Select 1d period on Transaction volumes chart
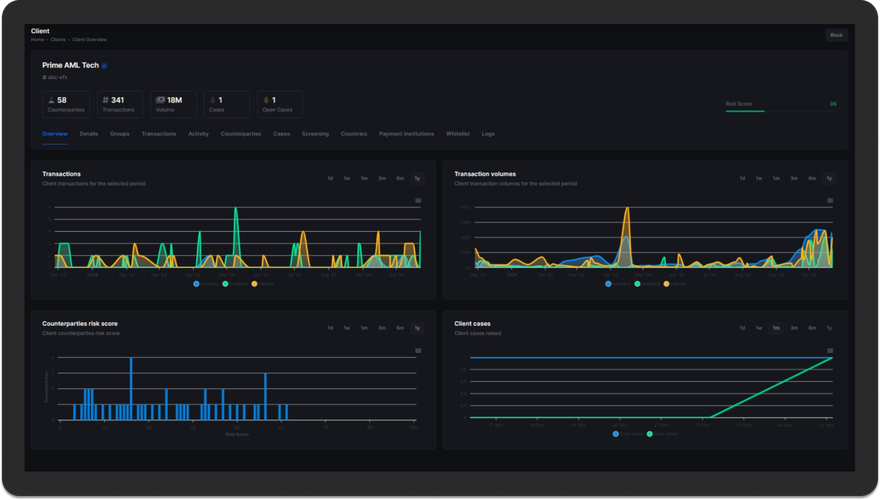 click(x=742, y=178)
